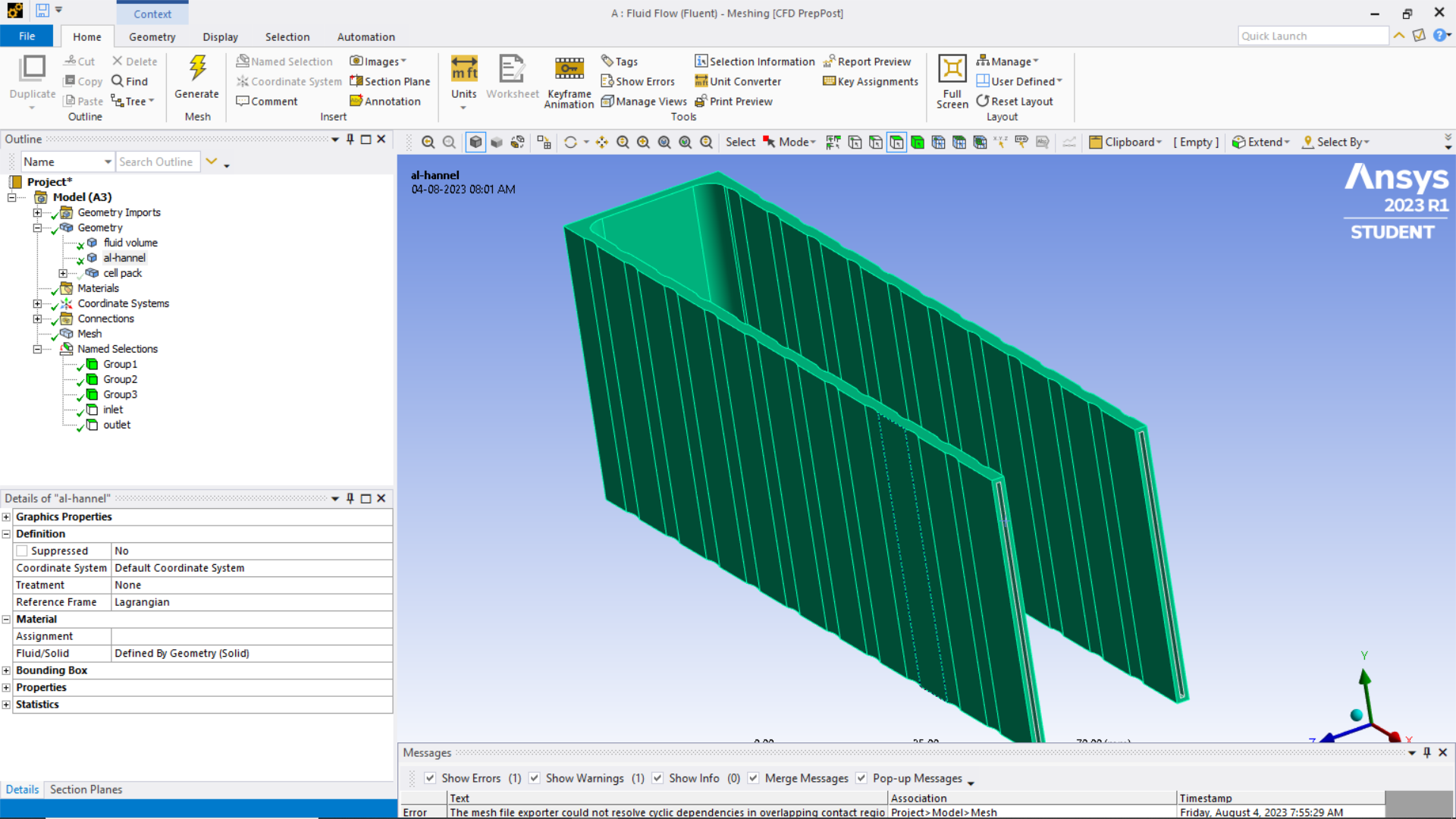The height and width of the screenshot is (819, 1456).
Task: Click the Rotate view tool icon
Action: [x=570, y=143]
